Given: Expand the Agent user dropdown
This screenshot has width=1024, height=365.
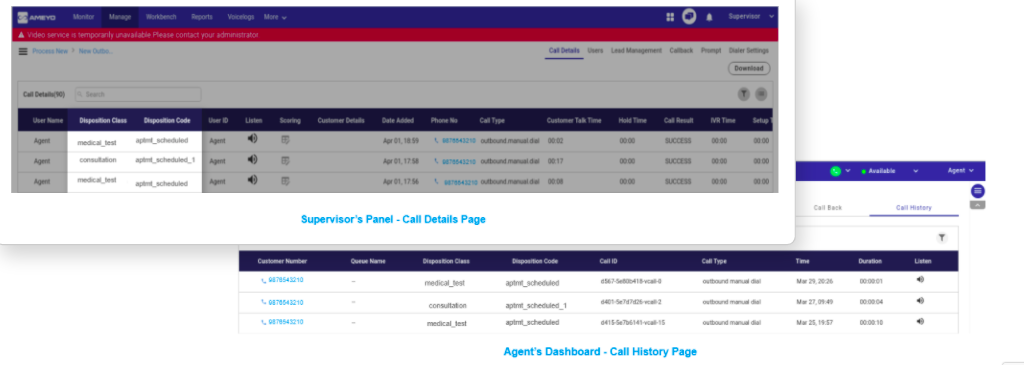Looking at the screenshot, I should pos(961,170).
